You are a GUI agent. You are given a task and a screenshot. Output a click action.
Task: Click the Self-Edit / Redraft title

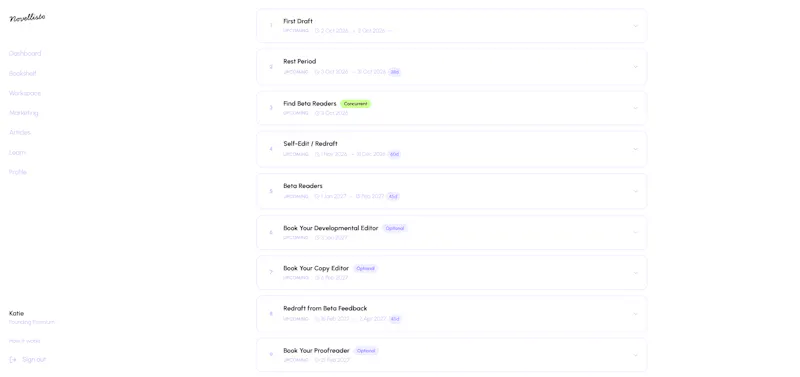(310, 144)
